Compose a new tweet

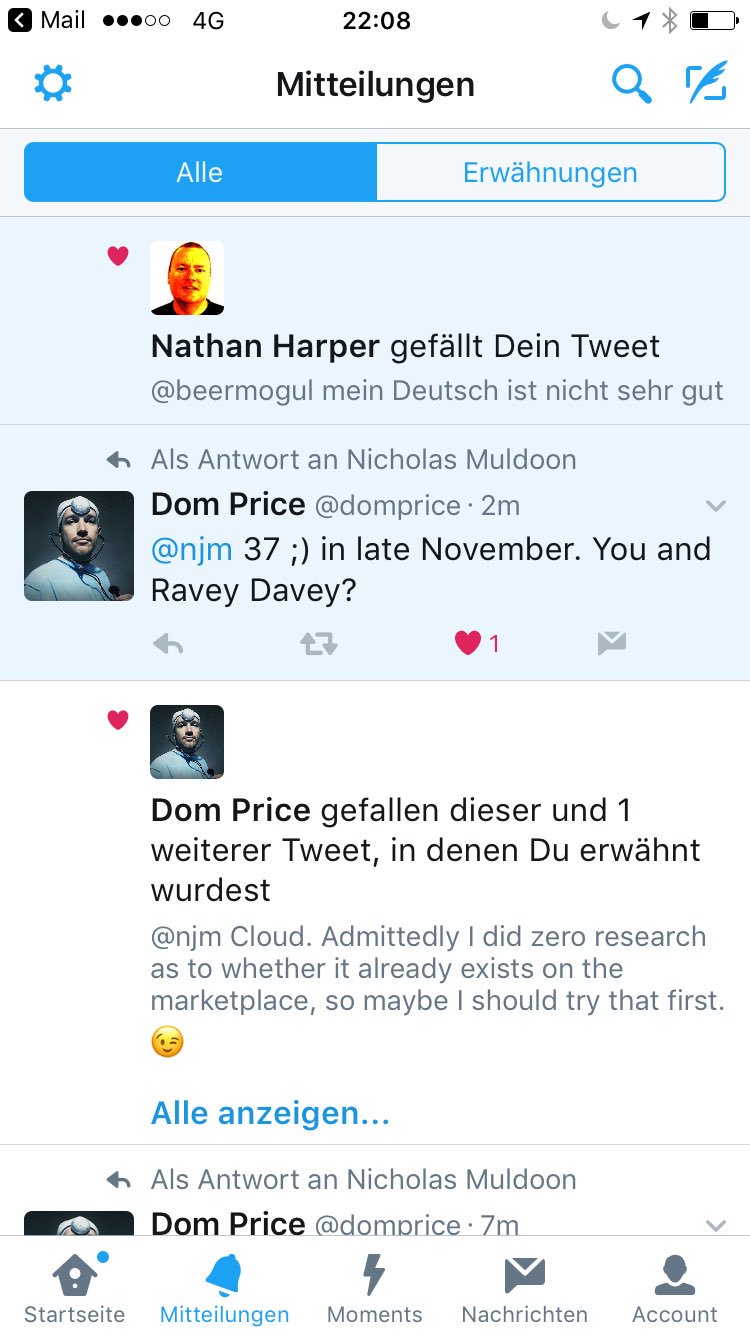point(706,84)
